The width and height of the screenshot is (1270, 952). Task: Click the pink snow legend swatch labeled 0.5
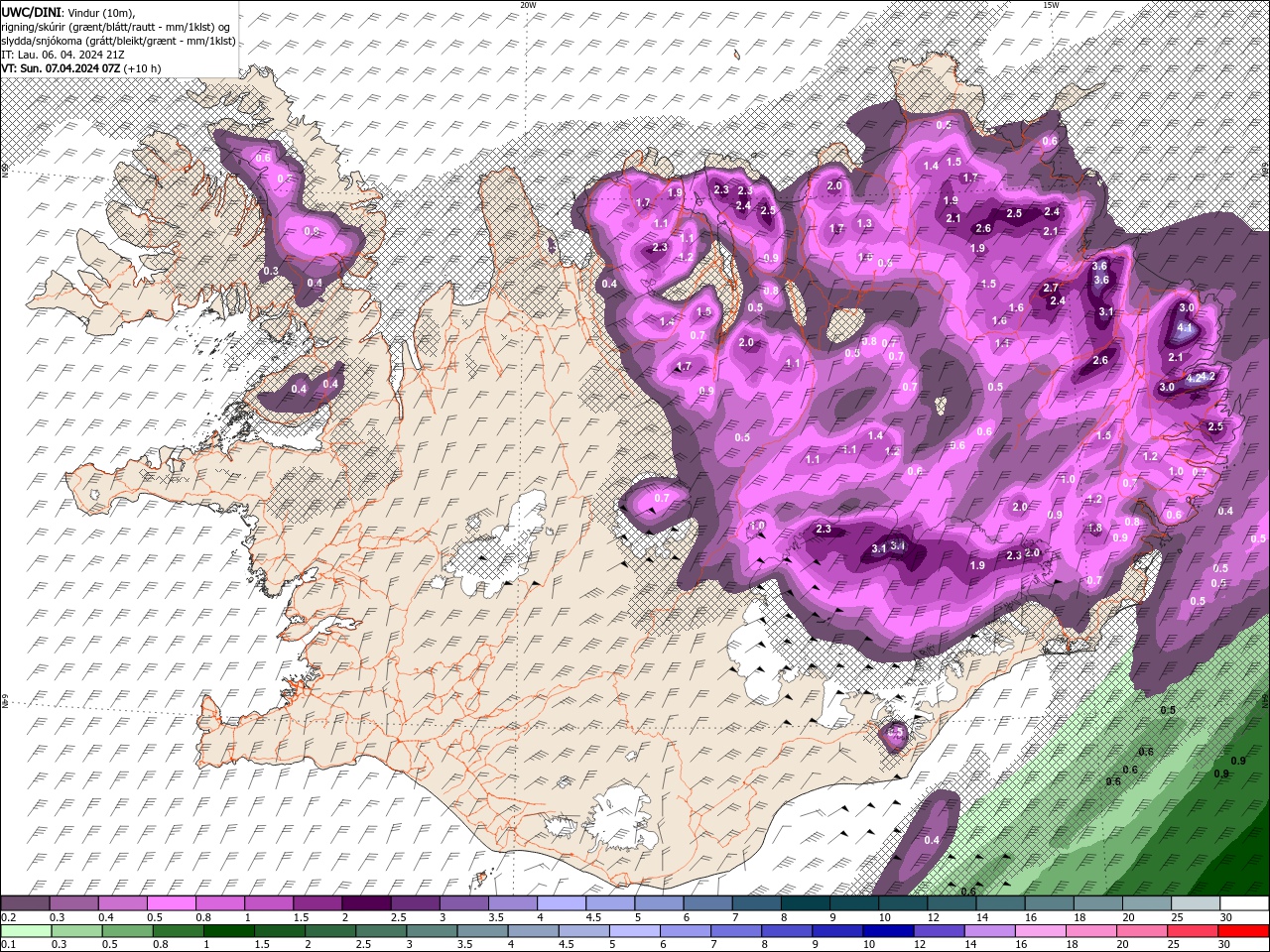171,903
